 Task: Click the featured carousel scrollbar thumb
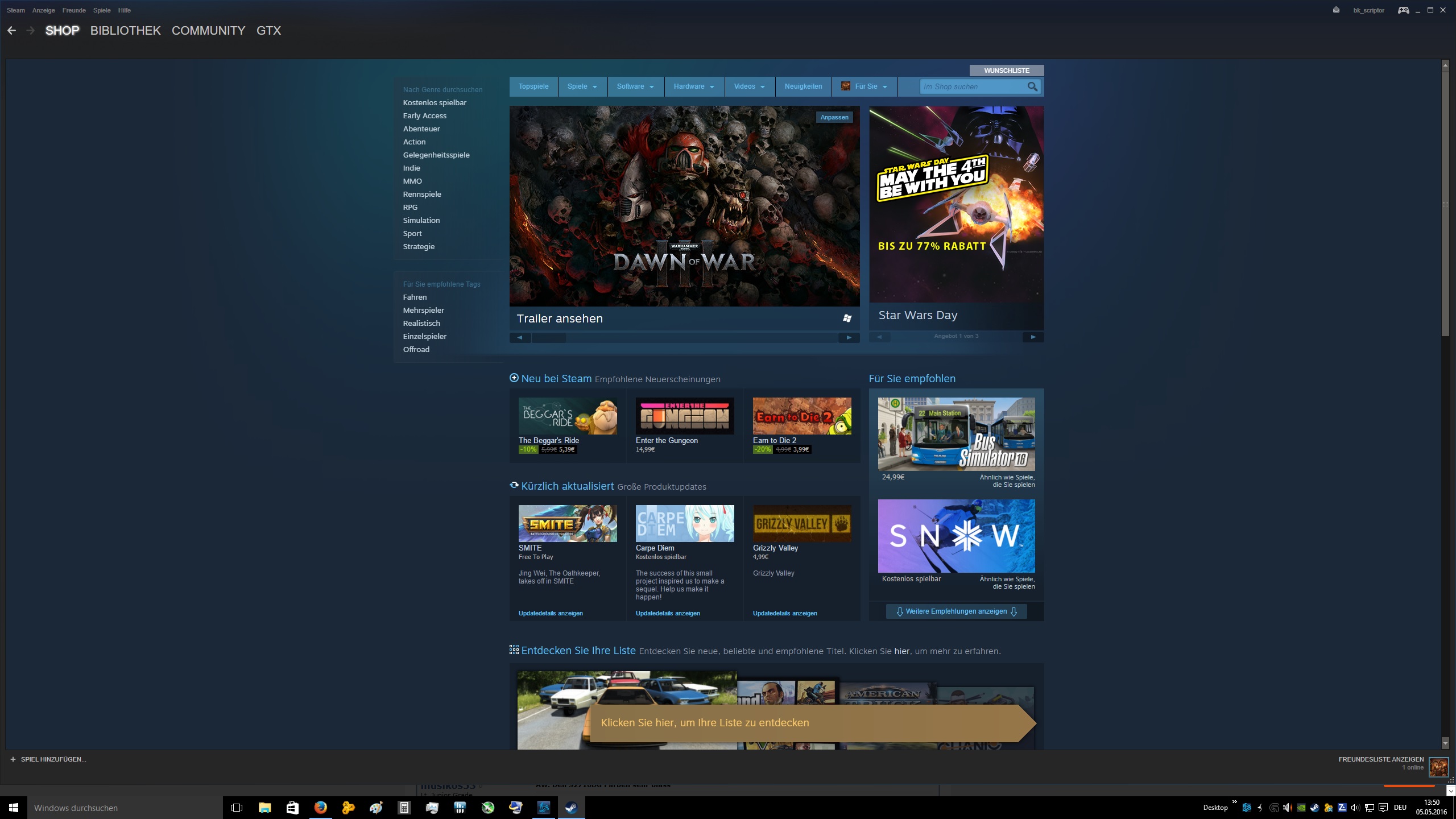[548, 337]
